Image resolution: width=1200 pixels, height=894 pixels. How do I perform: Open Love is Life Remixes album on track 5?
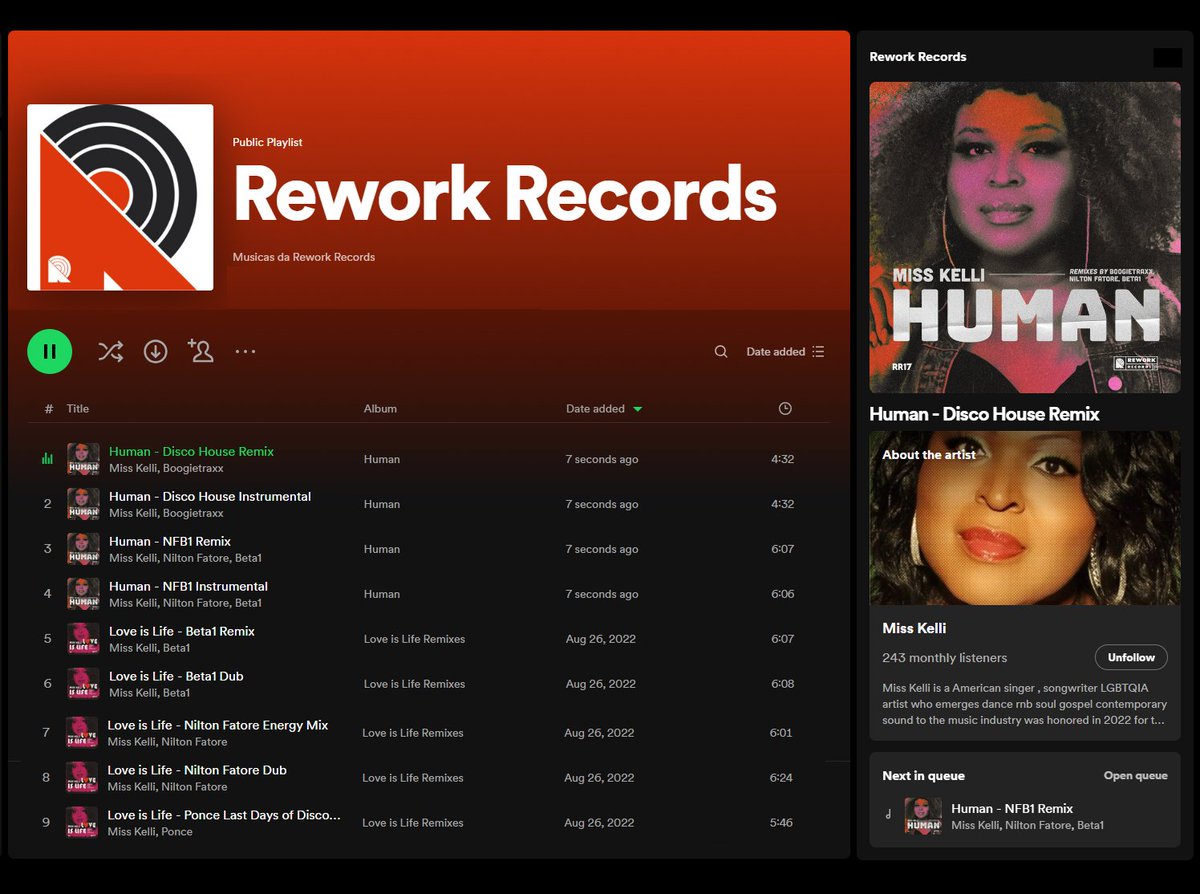pyautogui.click(x=414, y=639)
